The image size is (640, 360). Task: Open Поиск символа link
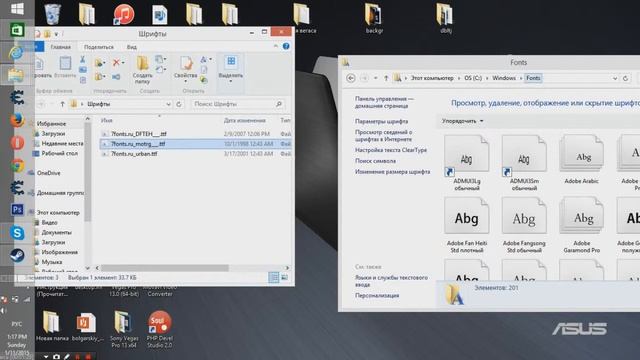tap(375, 161)
